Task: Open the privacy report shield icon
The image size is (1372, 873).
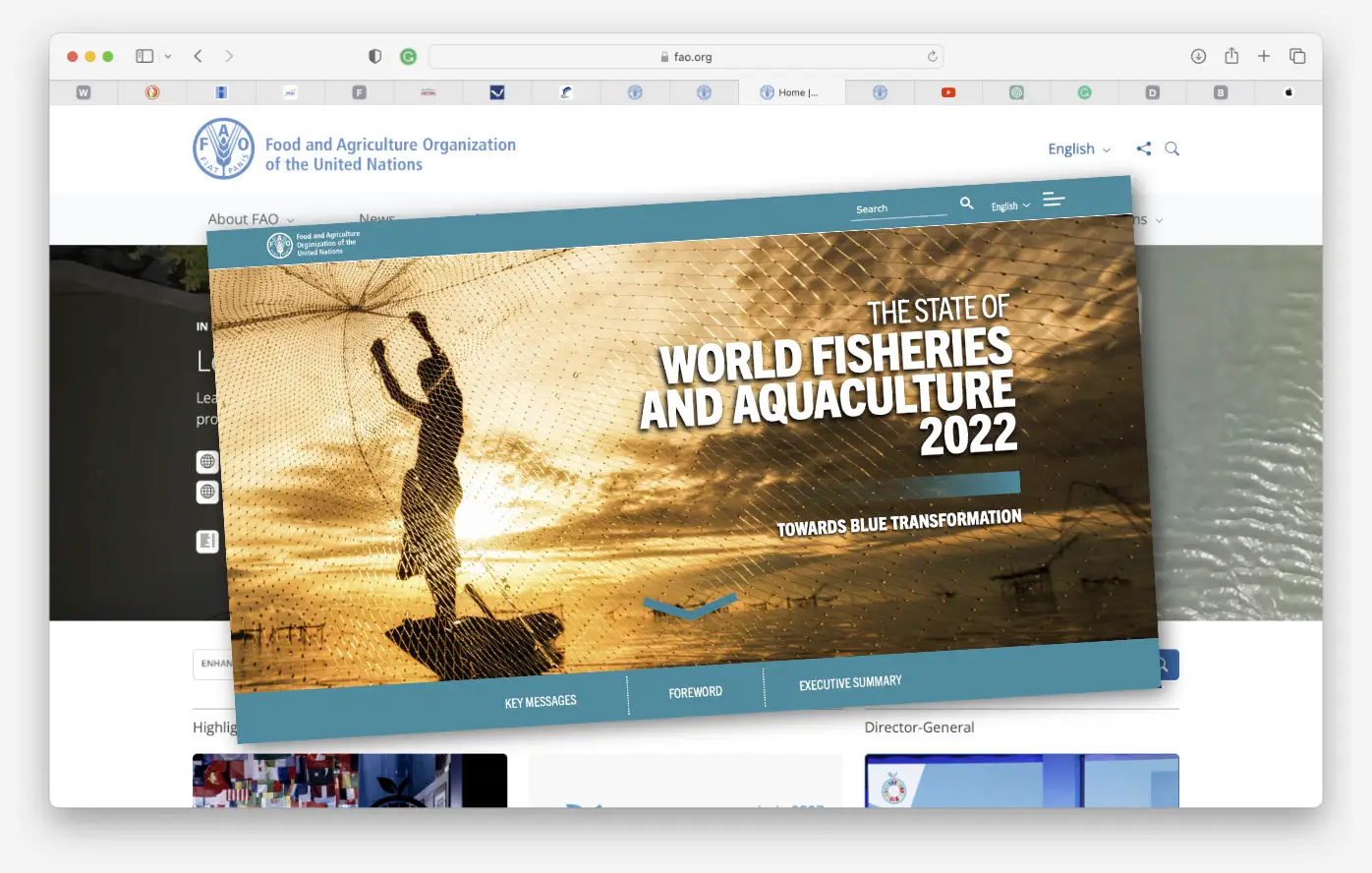Action: (374, 56)
